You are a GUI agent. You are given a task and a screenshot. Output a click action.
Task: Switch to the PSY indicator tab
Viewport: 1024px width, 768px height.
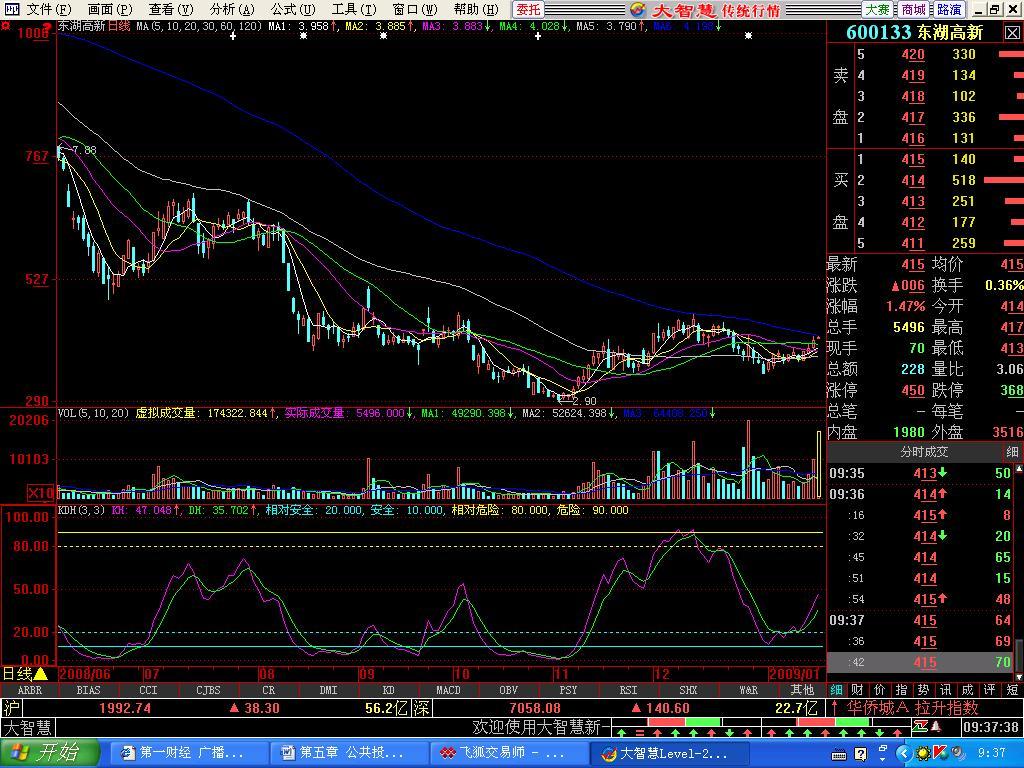point(568,690)
